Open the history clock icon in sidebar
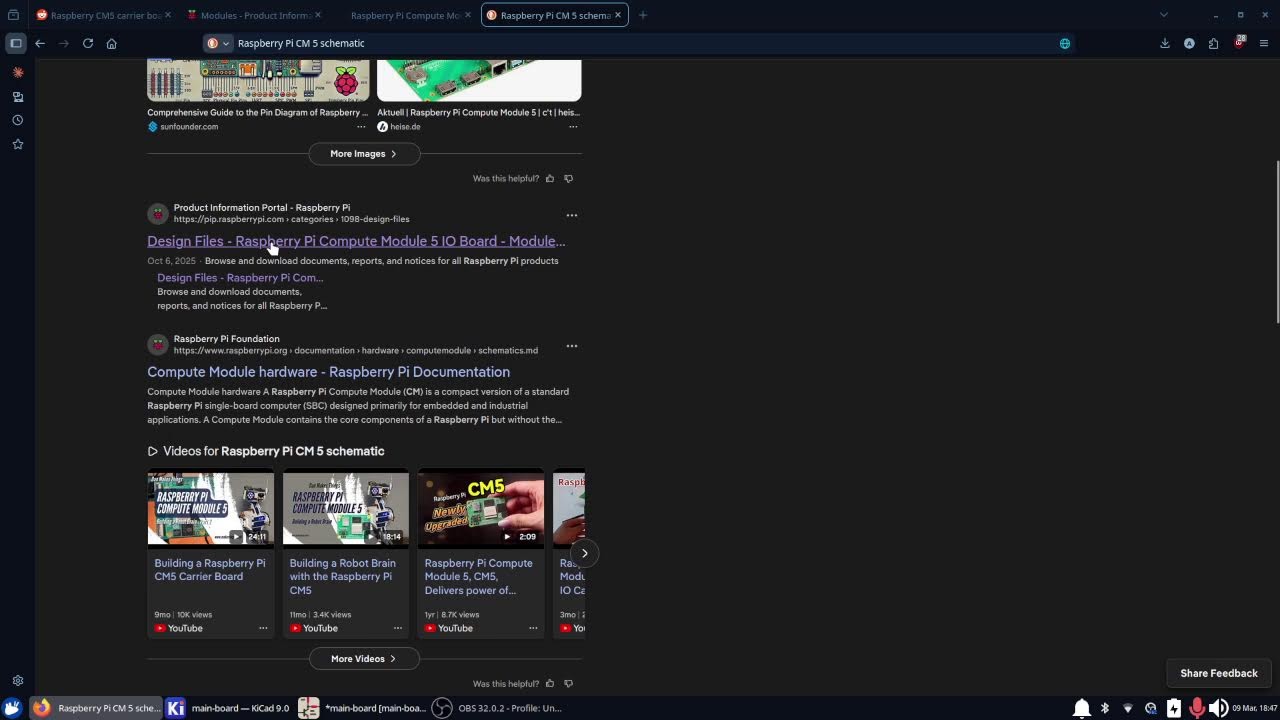Viewport: 1280px width, 720px height. coord(17,120)
